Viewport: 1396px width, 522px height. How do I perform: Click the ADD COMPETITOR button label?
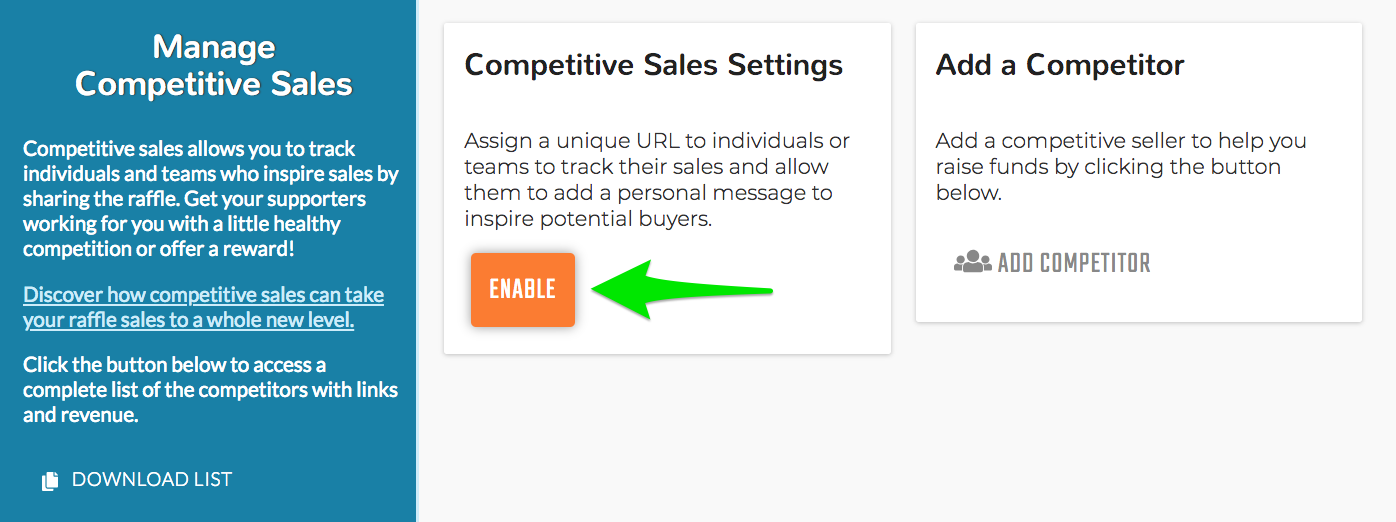pyautogui.click(x=1074, y=264)
